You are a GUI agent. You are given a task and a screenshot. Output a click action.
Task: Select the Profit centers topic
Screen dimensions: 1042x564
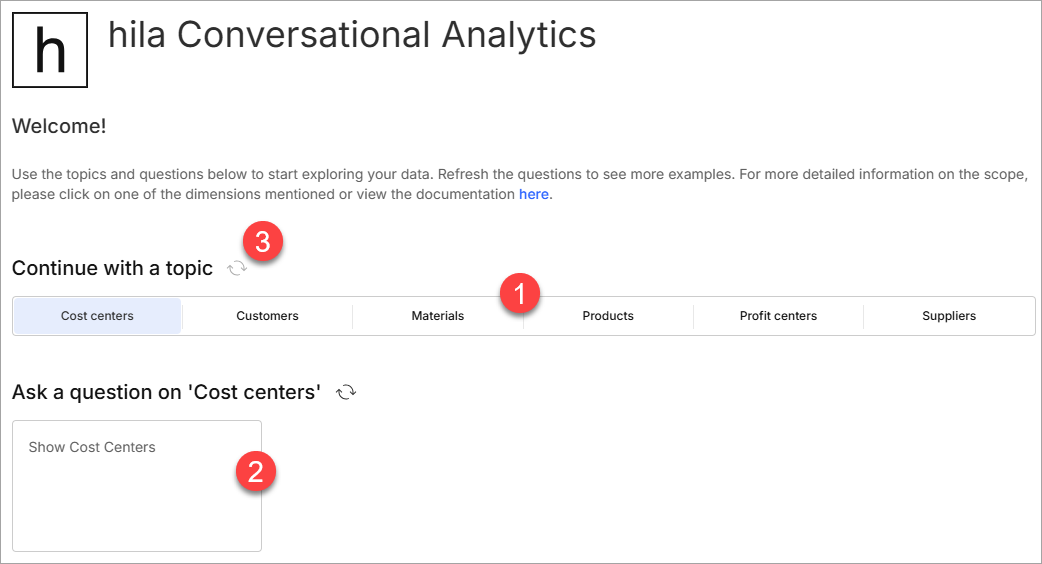coord(778,316)
